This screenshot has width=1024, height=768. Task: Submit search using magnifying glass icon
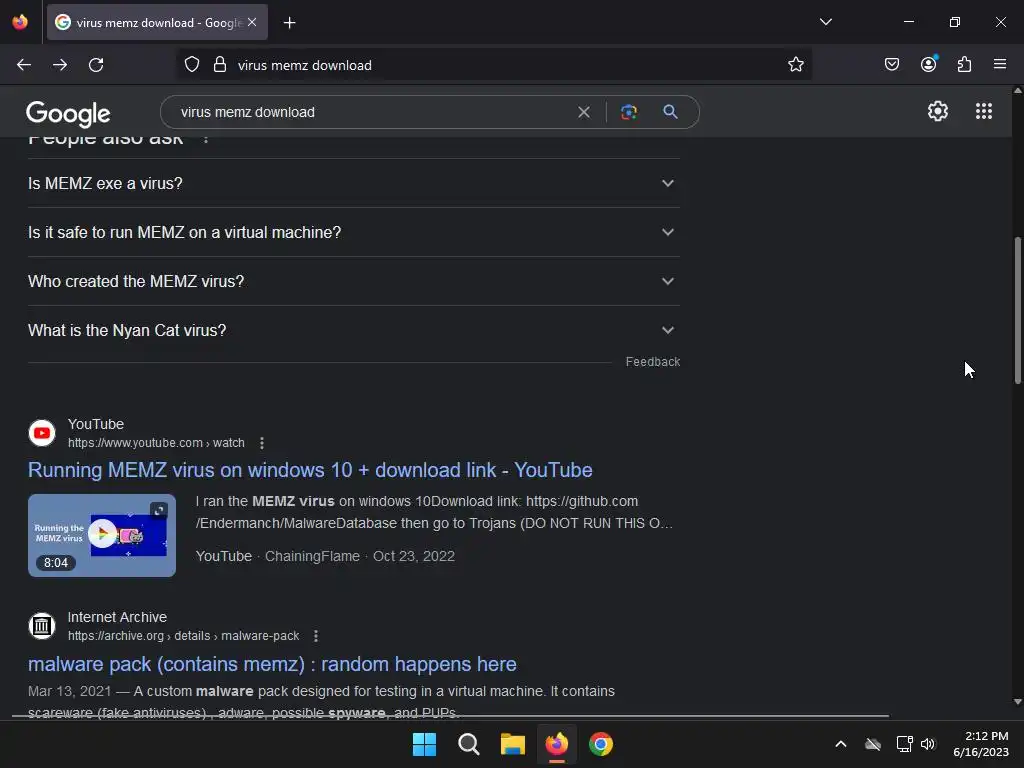pyautogui.click(x=670, y=112)
